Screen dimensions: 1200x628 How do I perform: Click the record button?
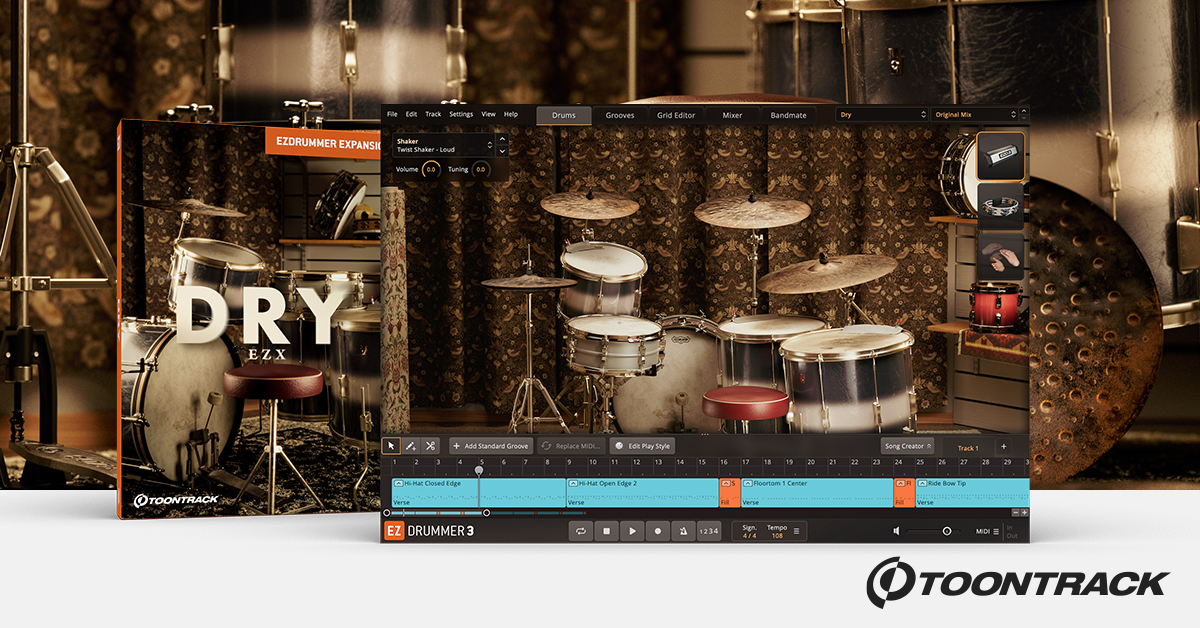tap(658, 531)
